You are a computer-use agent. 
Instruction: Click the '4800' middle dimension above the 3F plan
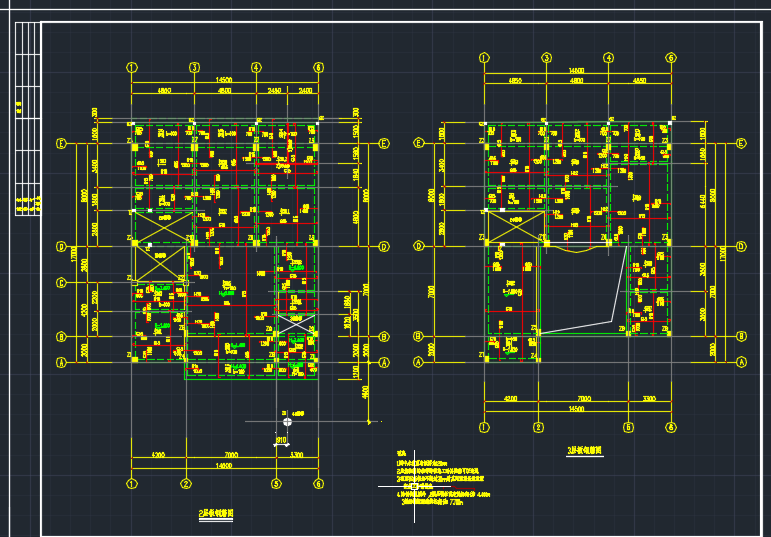577,80
